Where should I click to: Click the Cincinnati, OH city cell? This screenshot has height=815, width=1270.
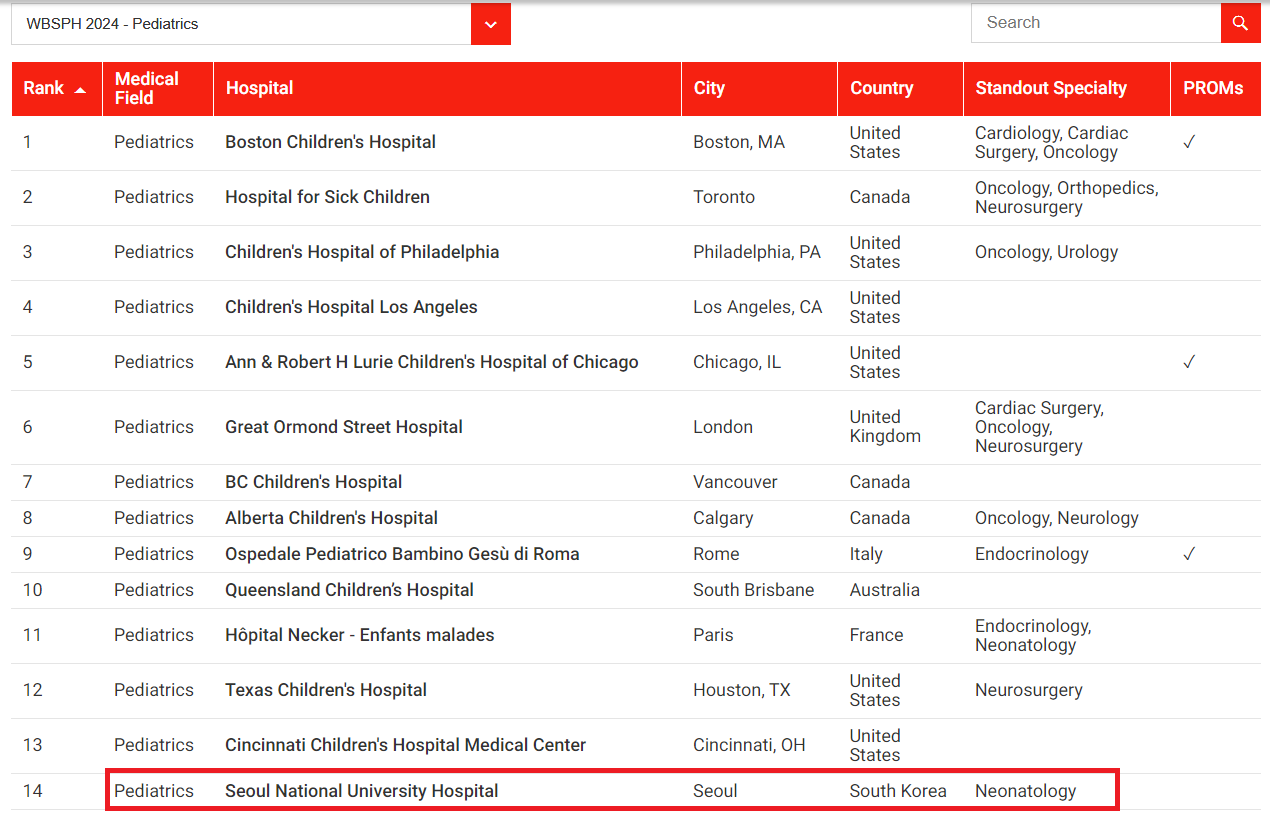(x=749, y=745)
